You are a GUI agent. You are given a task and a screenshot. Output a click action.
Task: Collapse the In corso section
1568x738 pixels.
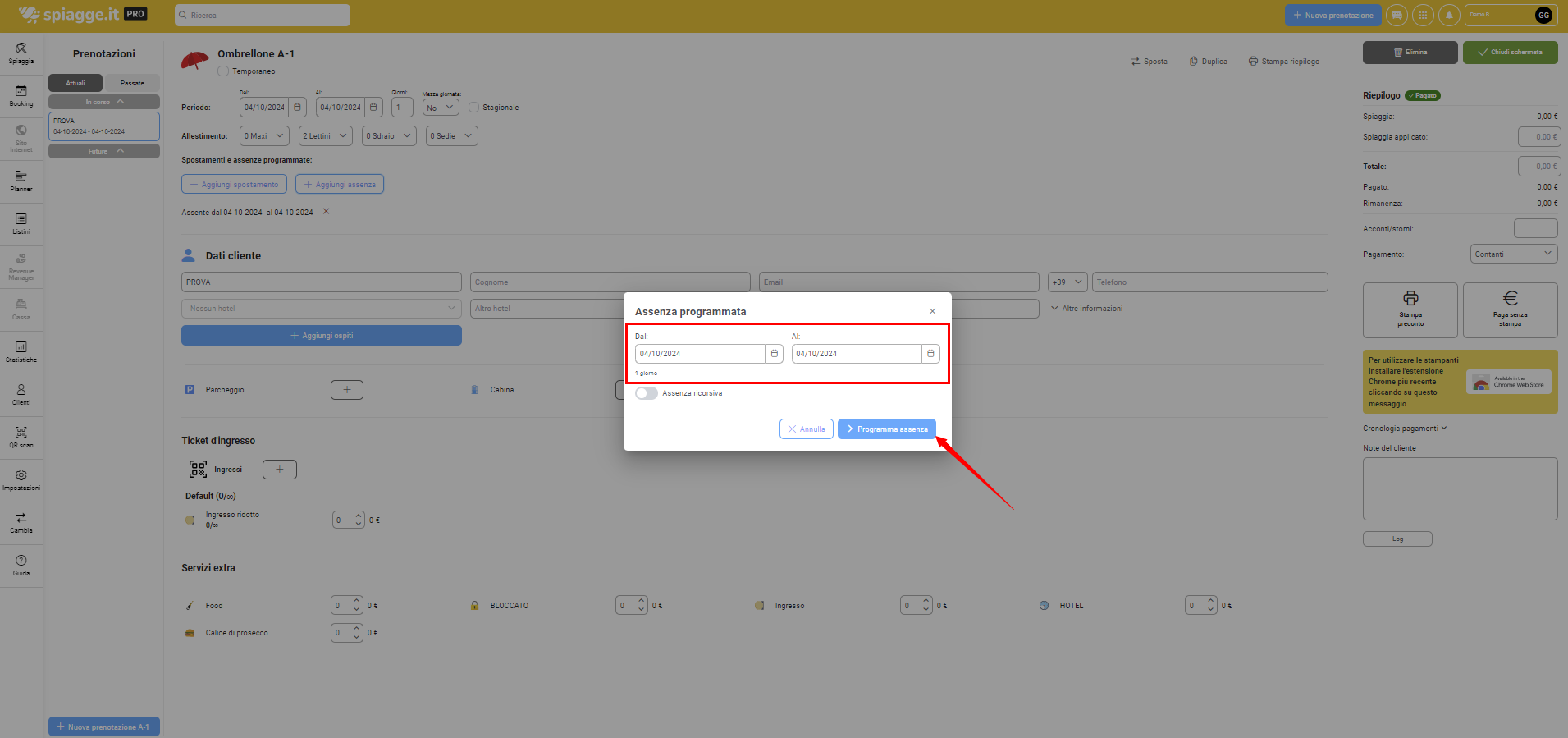pyautogui.click(x=104, y=102)
